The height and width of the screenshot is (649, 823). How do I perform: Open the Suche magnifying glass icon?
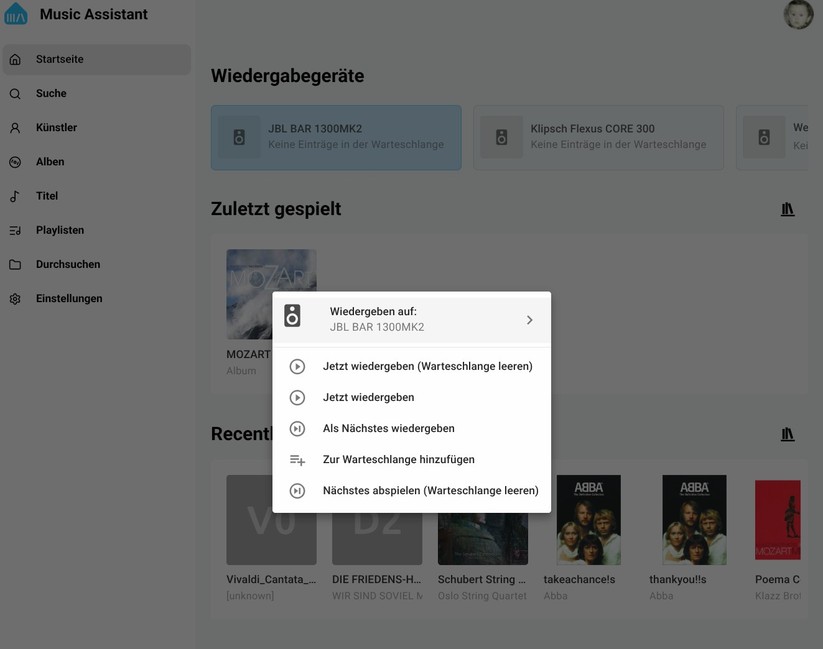click(16, 92)
